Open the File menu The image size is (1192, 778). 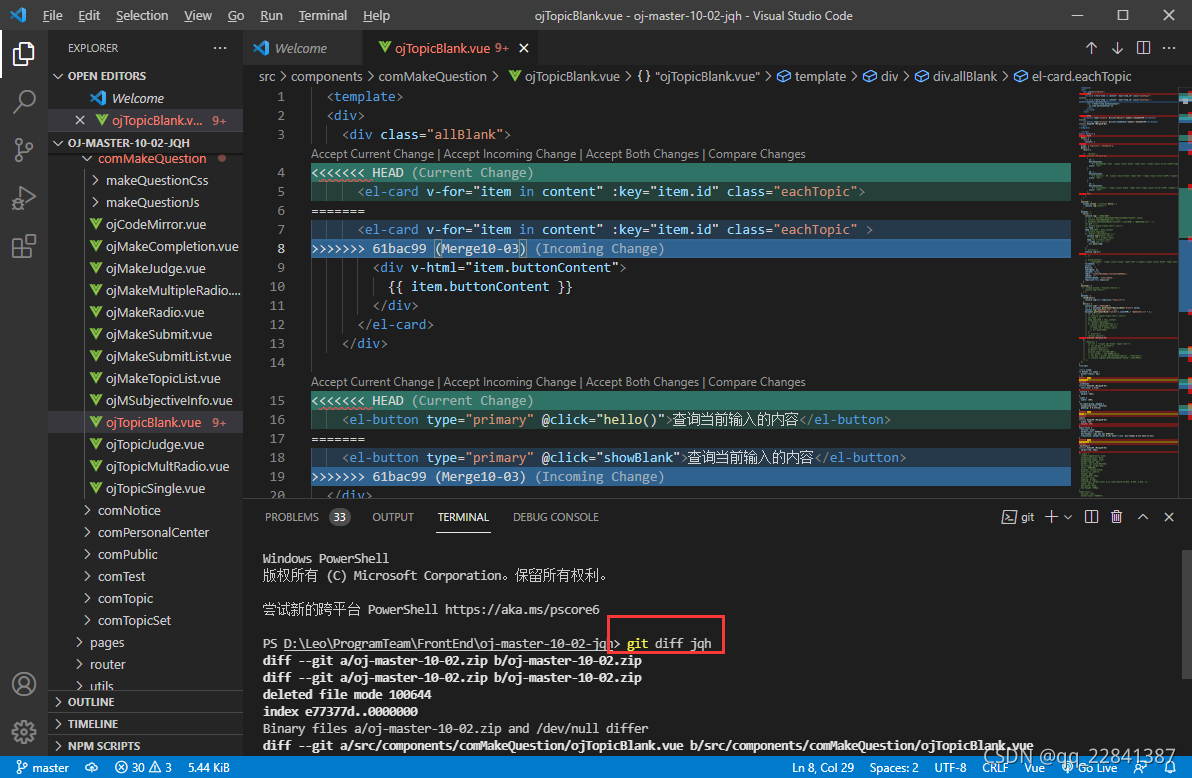click(x=52, y=15)
